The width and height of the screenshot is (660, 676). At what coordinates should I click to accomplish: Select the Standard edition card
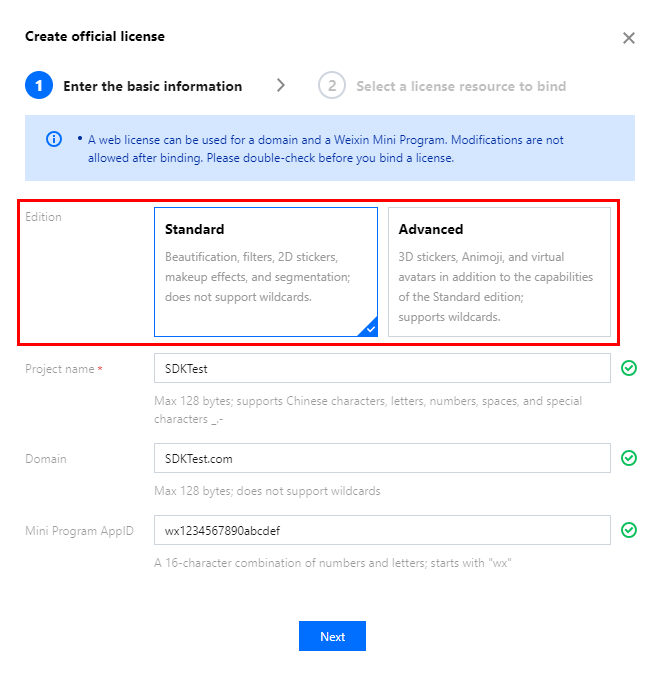click(x=265, y=272)
